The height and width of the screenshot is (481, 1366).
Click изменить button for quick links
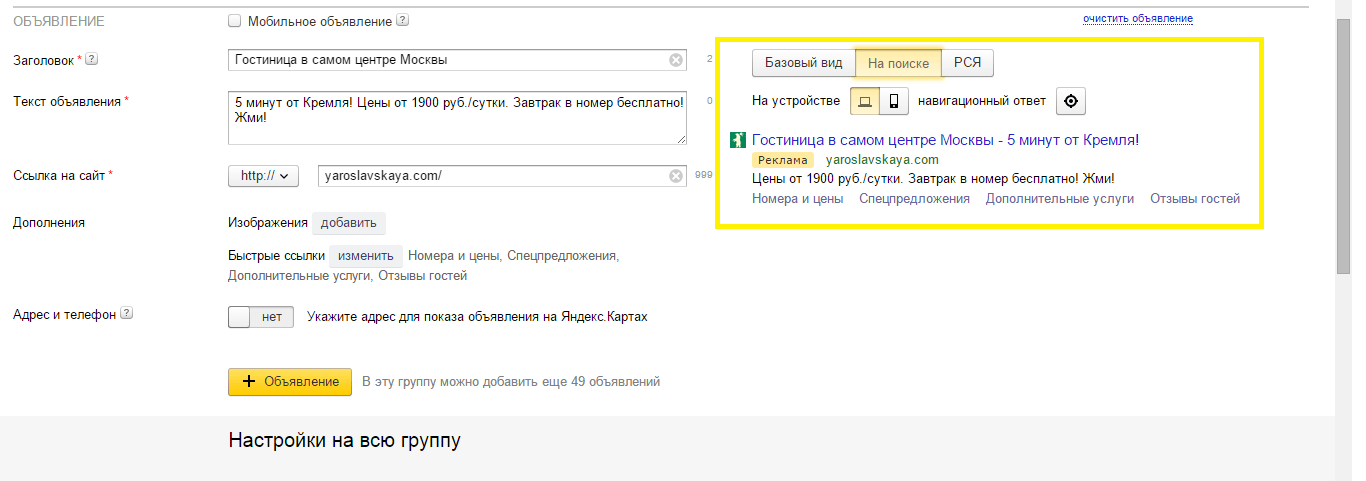tap(366, 256)
